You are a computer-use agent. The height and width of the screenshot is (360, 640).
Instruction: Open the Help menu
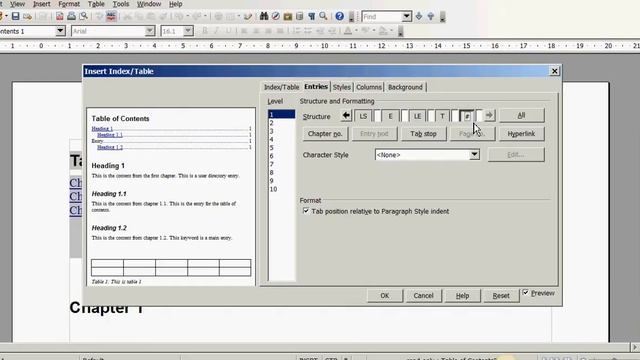pos(176,4)
